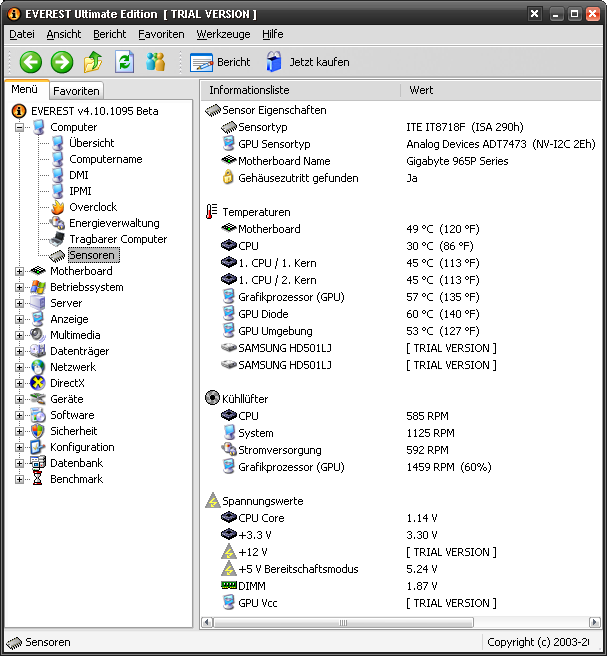Click the Datenbank icon in tree

click(38, 463)
